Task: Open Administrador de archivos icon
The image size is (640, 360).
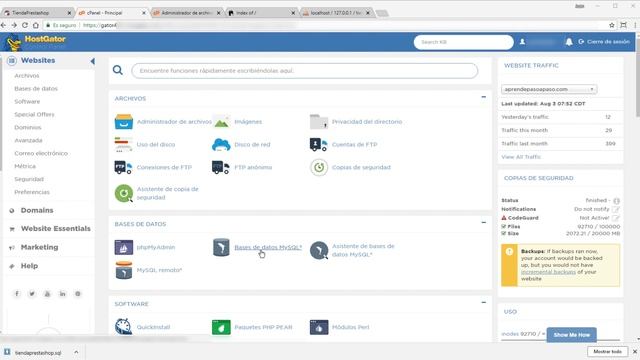Action: pyautogui.click(x=124, y=122)
